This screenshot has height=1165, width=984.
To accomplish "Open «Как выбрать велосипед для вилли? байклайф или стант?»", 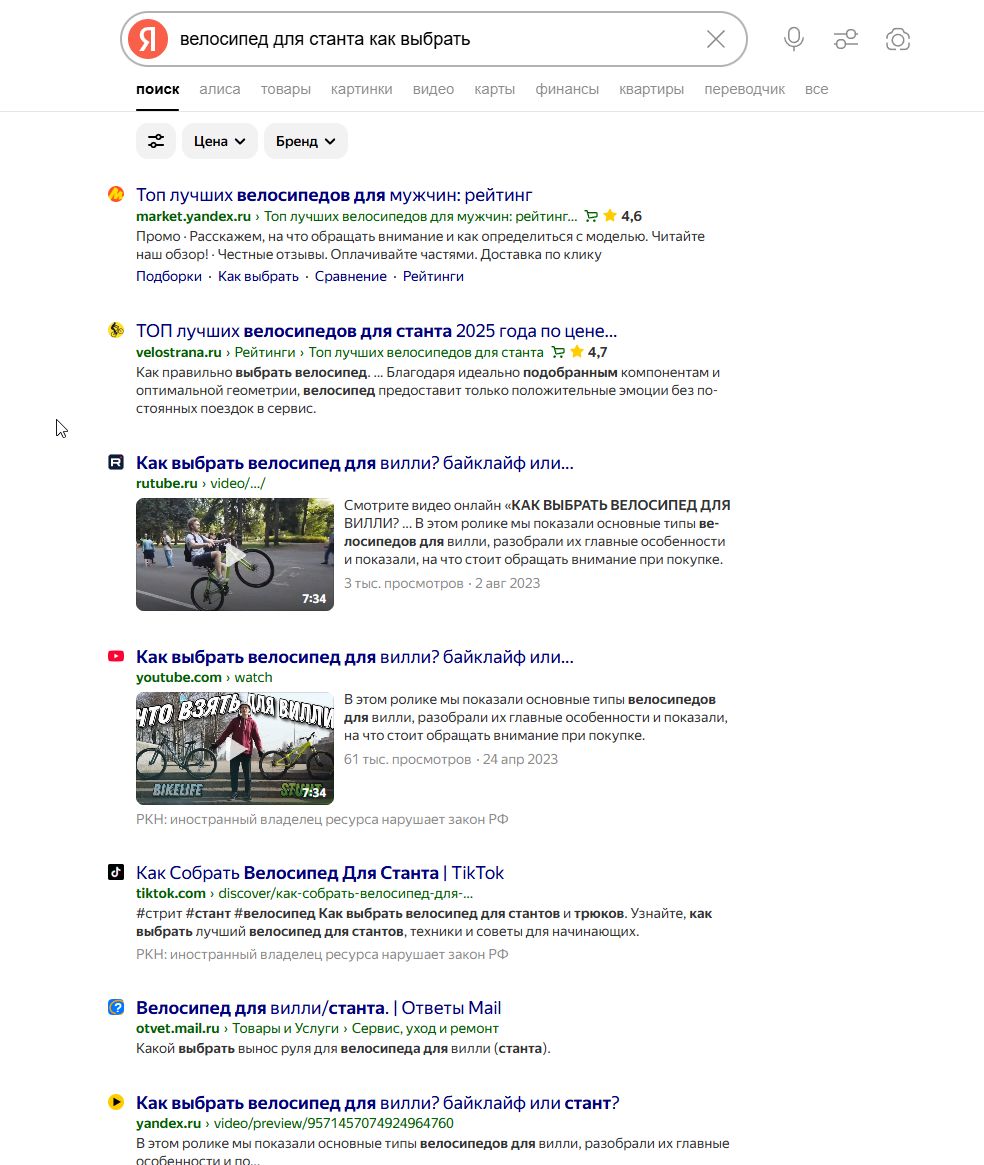I will tap(378, 1103).
